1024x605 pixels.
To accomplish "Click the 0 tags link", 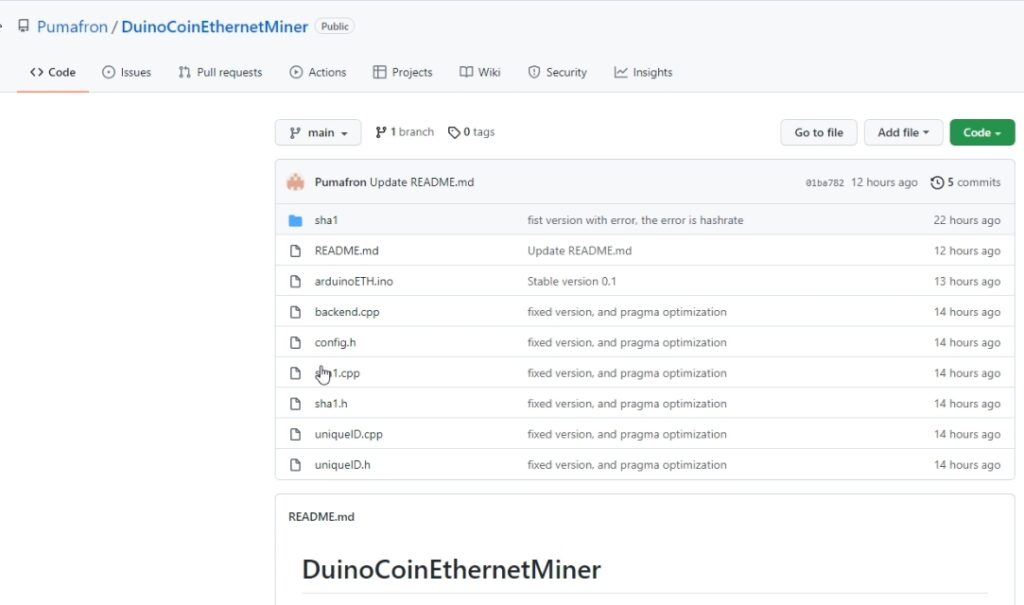I will (x=471, y=131).
